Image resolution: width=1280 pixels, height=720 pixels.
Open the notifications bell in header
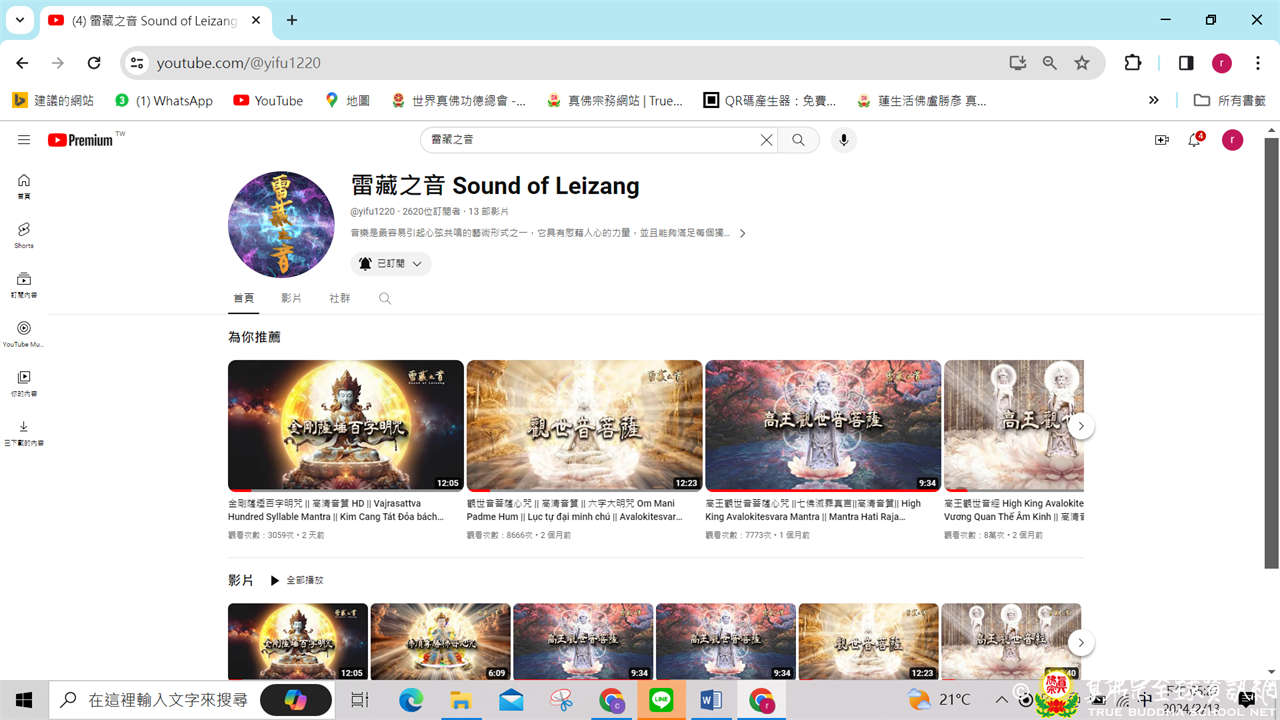(x=1195, y=140)
